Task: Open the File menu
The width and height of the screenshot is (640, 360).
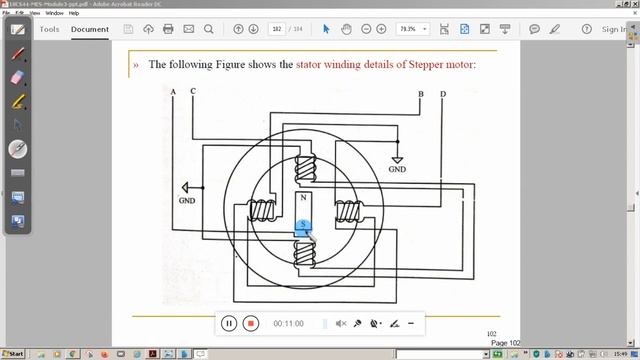Action: click(6, 13)
